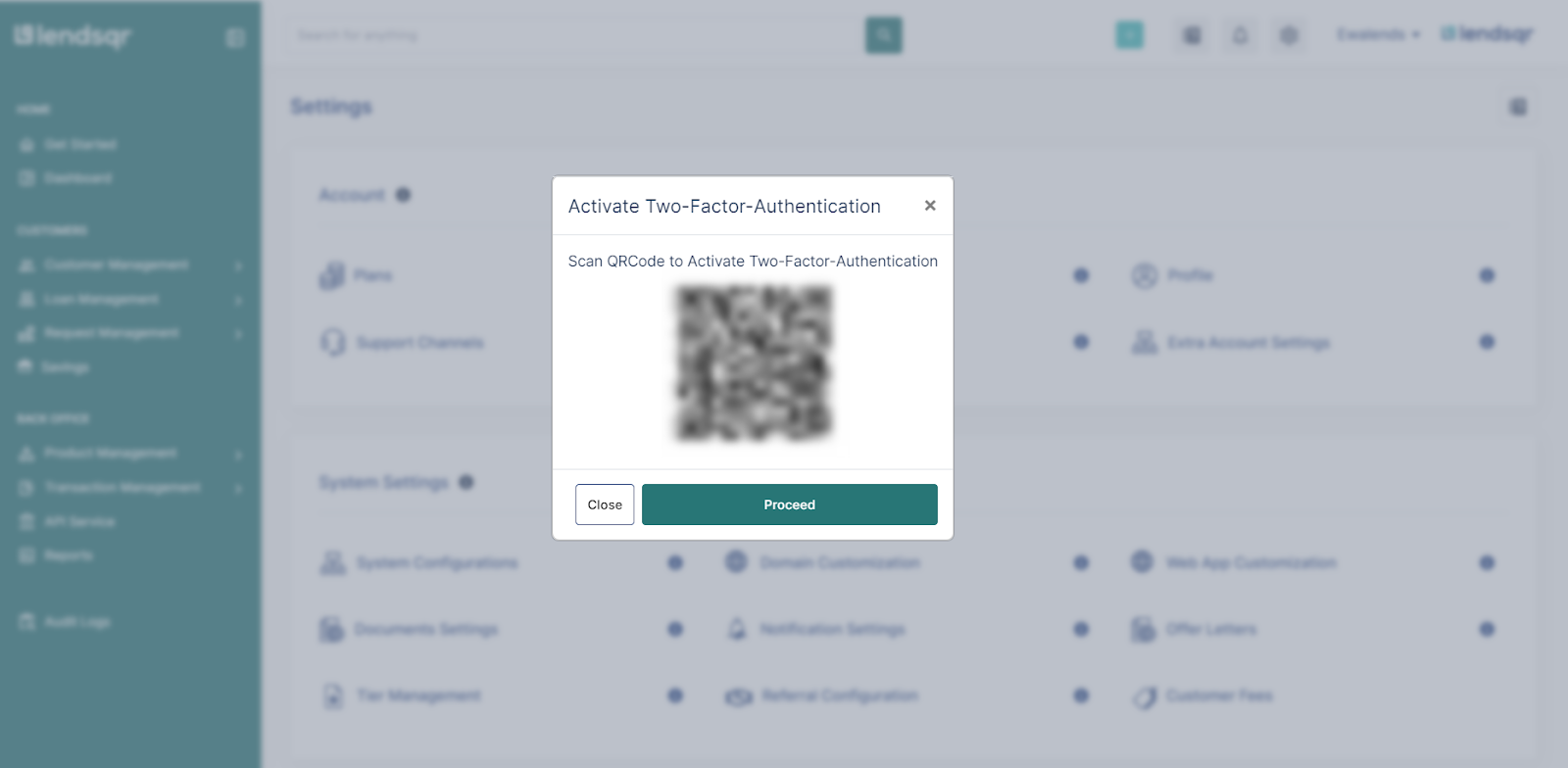This screenshot has height=768, width=1568.
Task: Open Documents Settings
Action: 409,629
